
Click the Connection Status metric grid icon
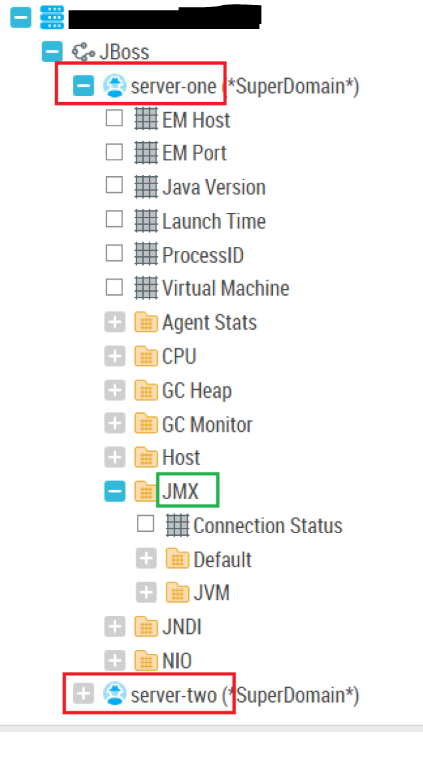point(177,525)
